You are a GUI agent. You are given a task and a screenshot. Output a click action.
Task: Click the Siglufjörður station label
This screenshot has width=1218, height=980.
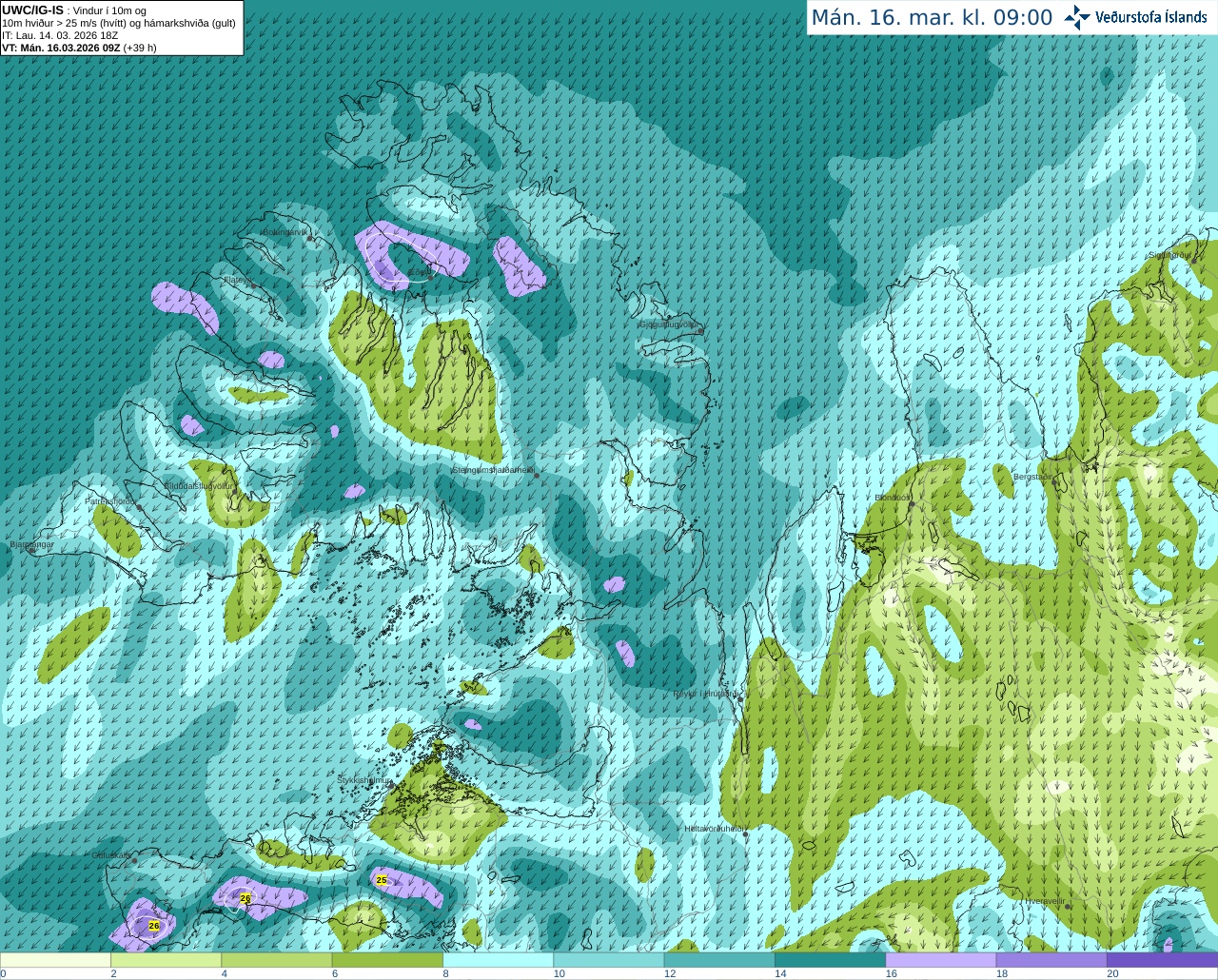(1169, 255)
